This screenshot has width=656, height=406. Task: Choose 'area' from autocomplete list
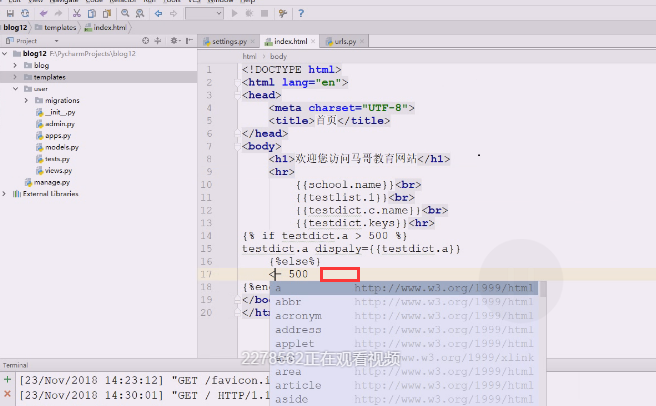(x=405, y=372)
